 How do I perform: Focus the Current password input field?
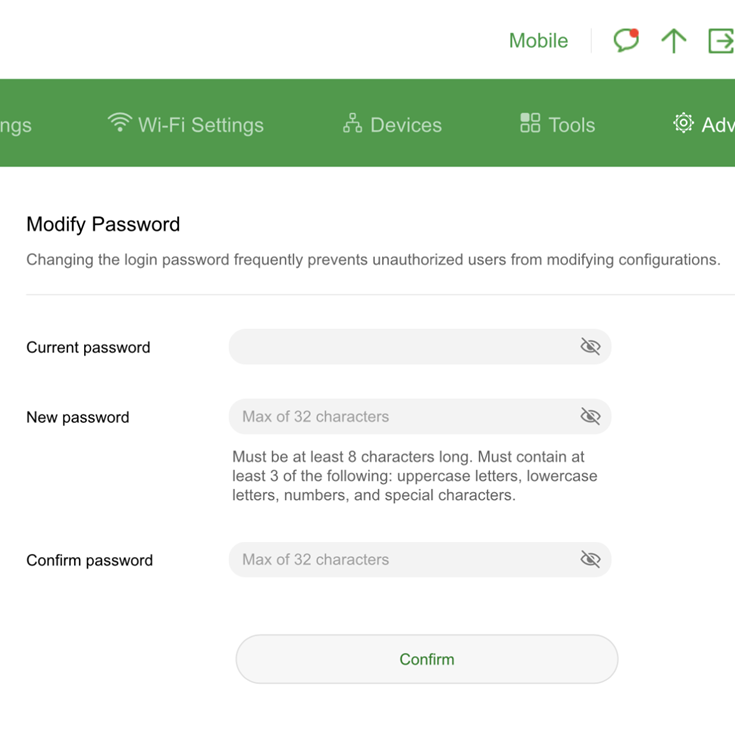(x=400, y=347)
